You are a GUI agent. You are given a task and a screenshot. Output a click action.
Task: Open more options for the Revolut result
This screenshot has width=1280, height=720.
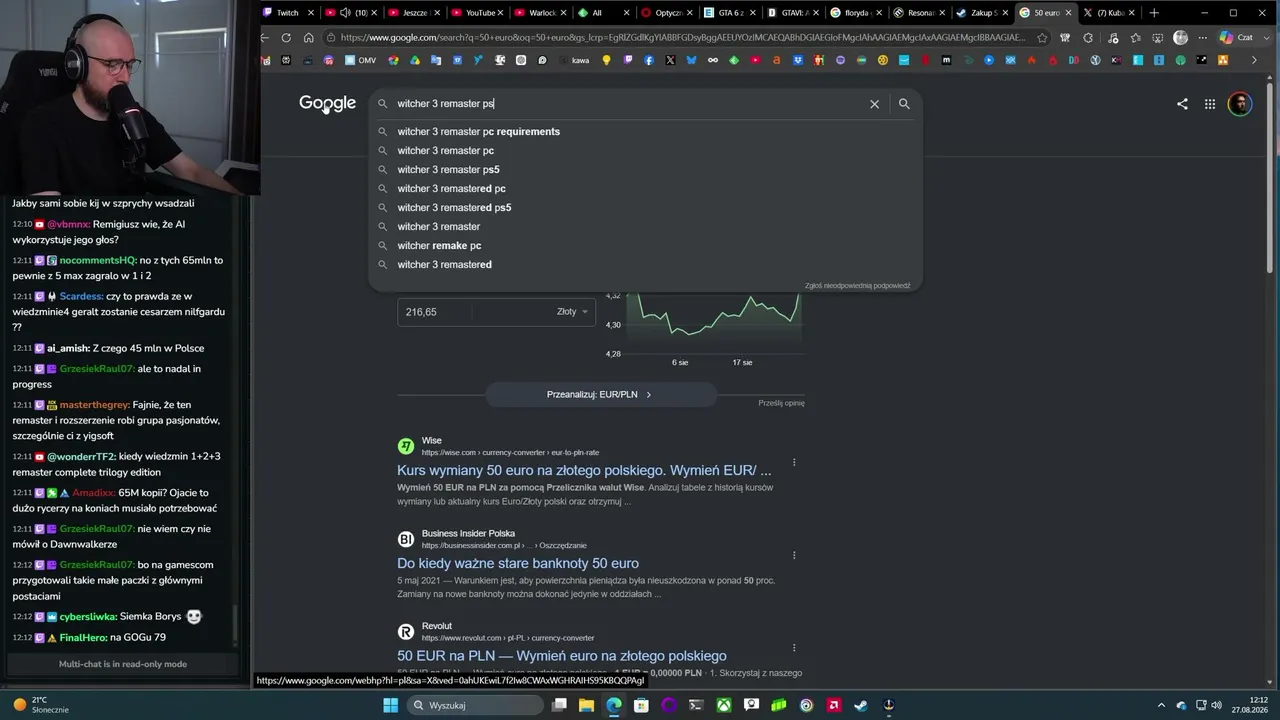(x=794, y=648)
